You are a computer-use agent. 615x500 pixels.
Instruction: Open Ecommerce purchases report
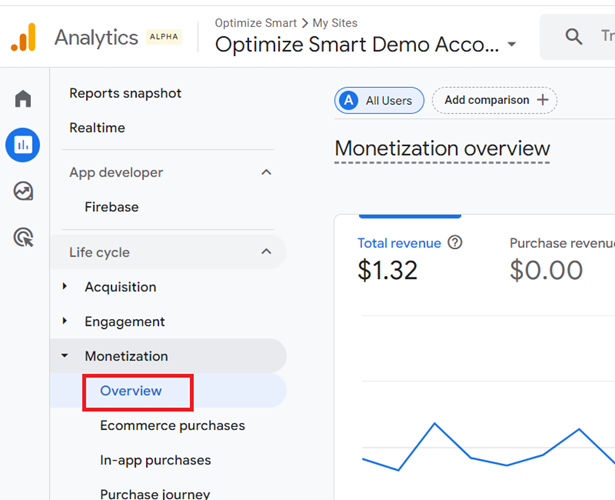[173, 425]
